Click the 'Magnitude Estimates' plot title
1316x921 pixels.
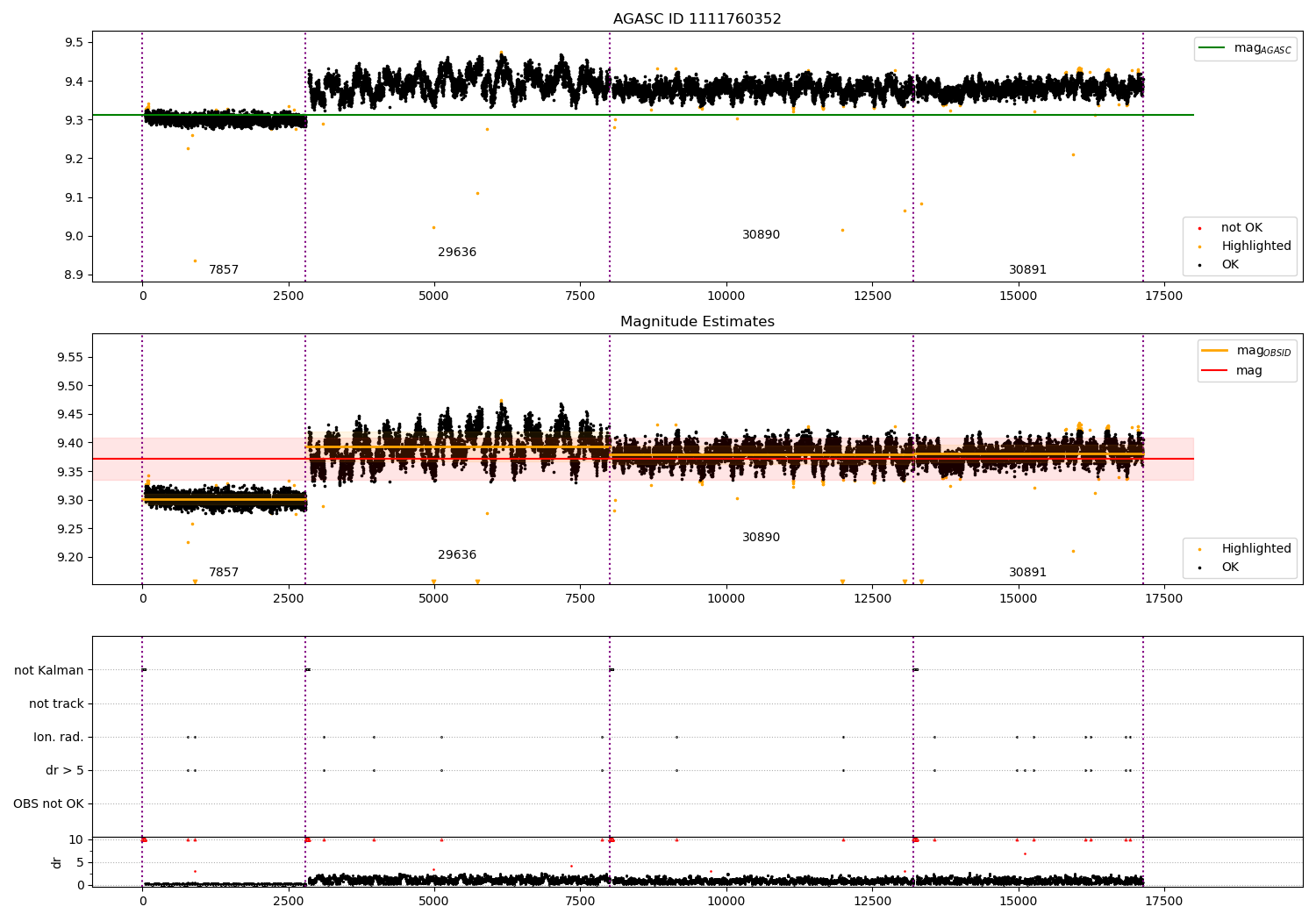(x=697, y=322)
